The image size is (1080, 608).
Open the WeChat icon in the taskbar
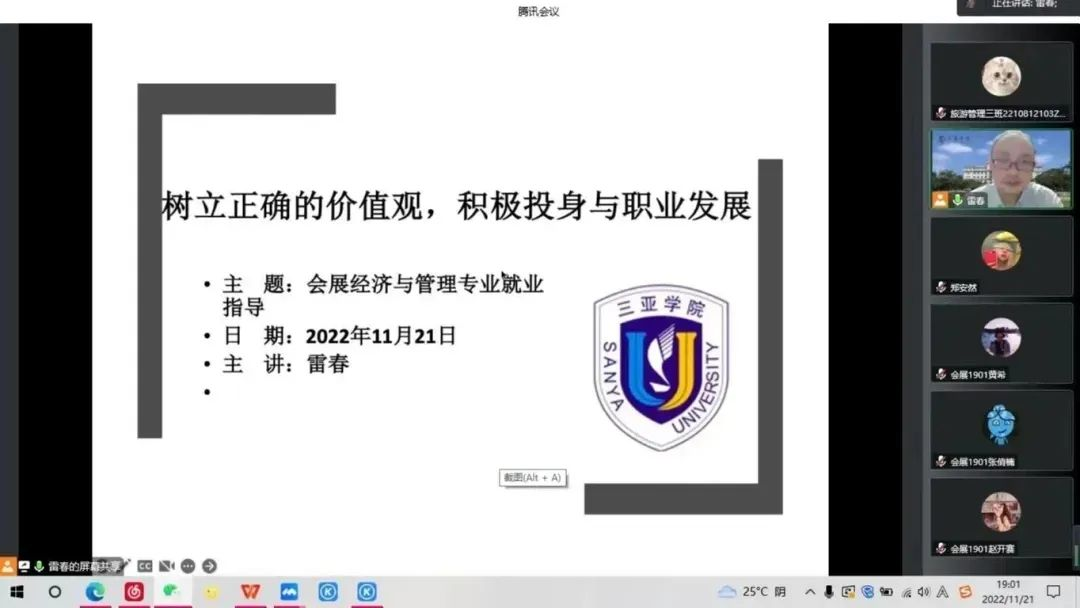172,592
